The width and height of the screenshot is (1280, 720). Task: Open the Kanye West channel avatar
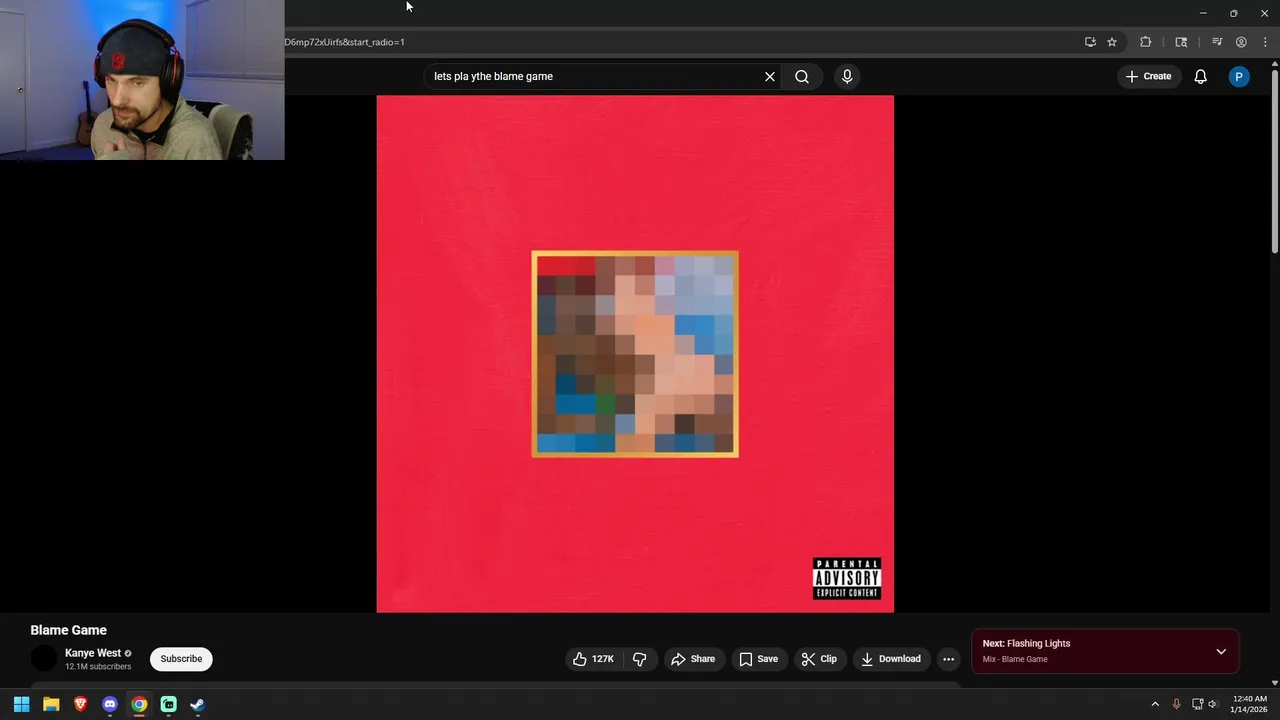click(x=44, y=659)
